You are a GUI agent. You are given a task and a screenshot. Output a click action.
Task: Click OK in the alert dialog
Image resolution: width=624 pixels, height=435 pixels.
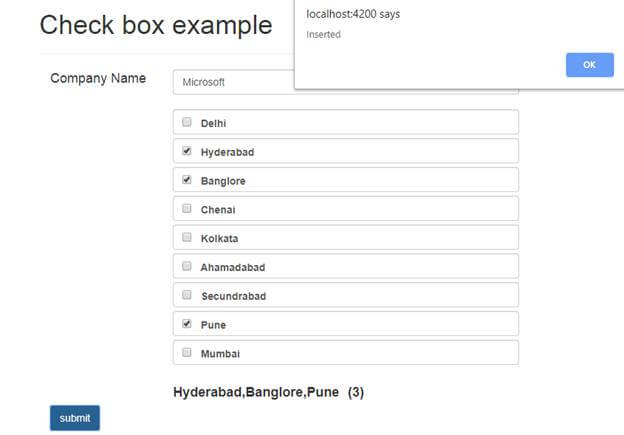(590, 65)
